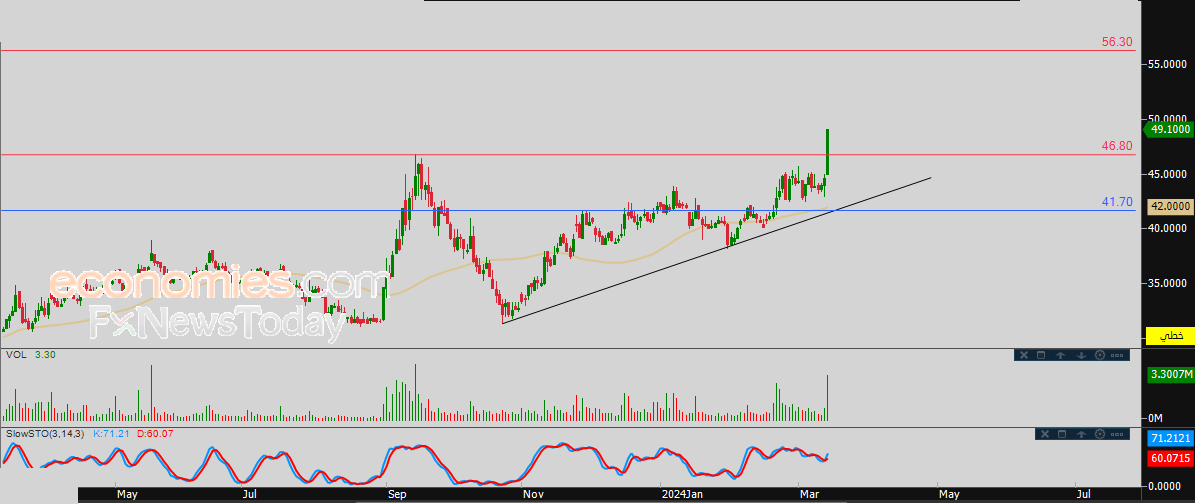Open more options for VOL panel
This screenshot has height=504, width=1195.
coord(1118,355)
